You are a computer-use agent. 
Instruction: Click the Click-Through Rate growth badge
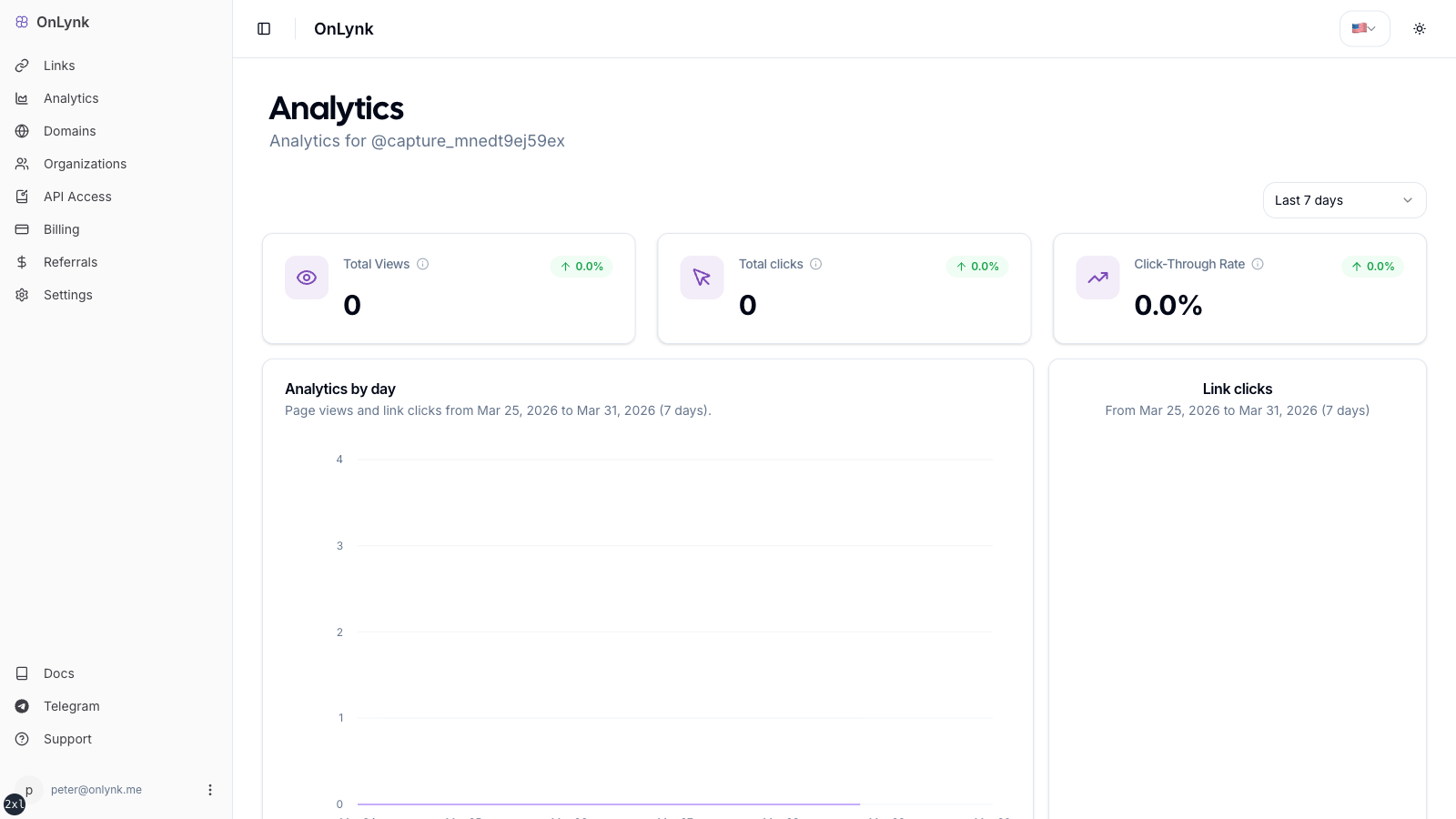(1373, 266)
